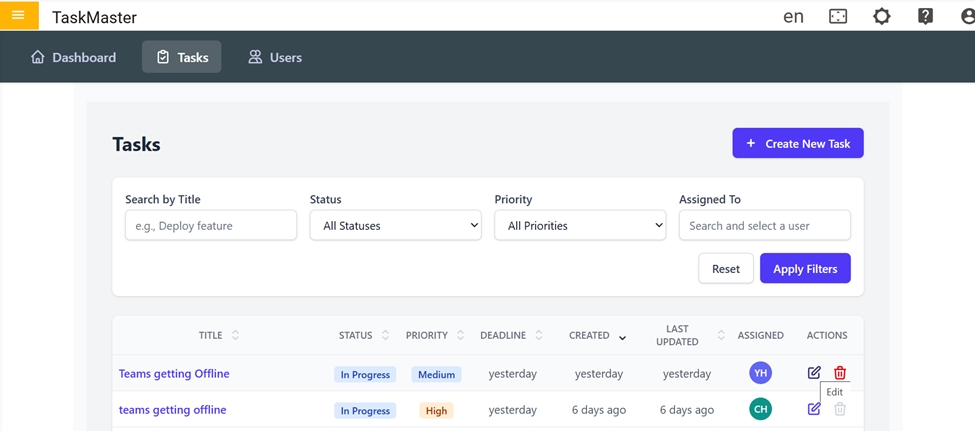The height and width of the screenshot is (431, 975).
Task: Expand the Priority filter dropdown
Action: (x=580, y=226)
